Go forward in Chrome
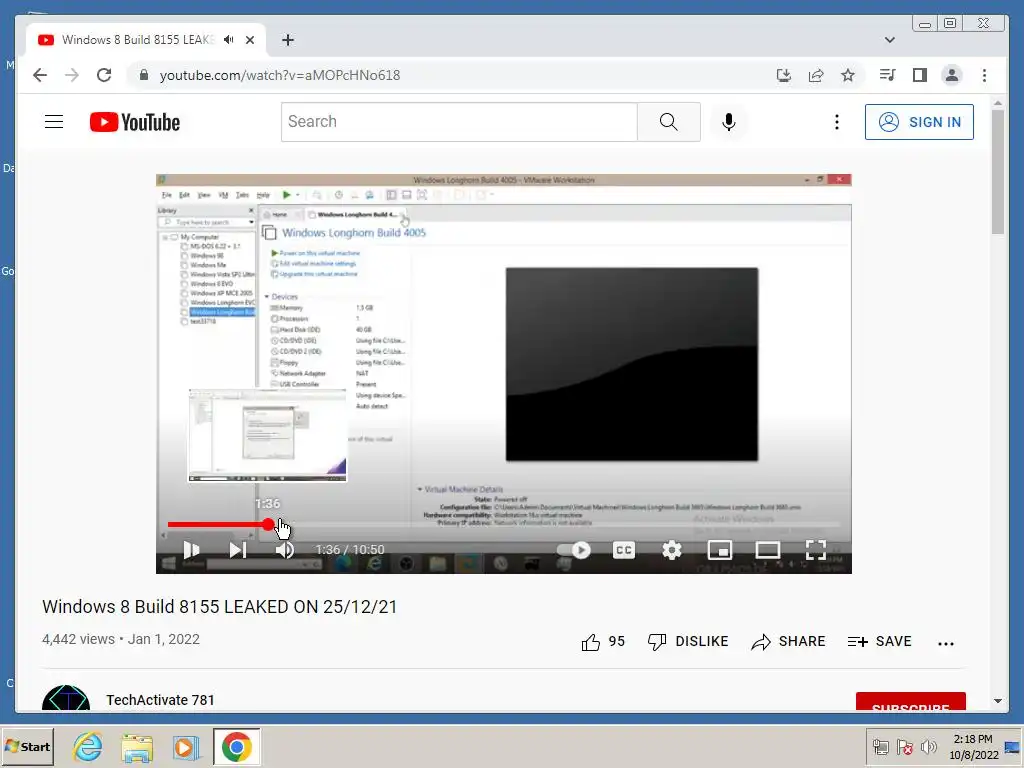 click(x=72, y=75)
